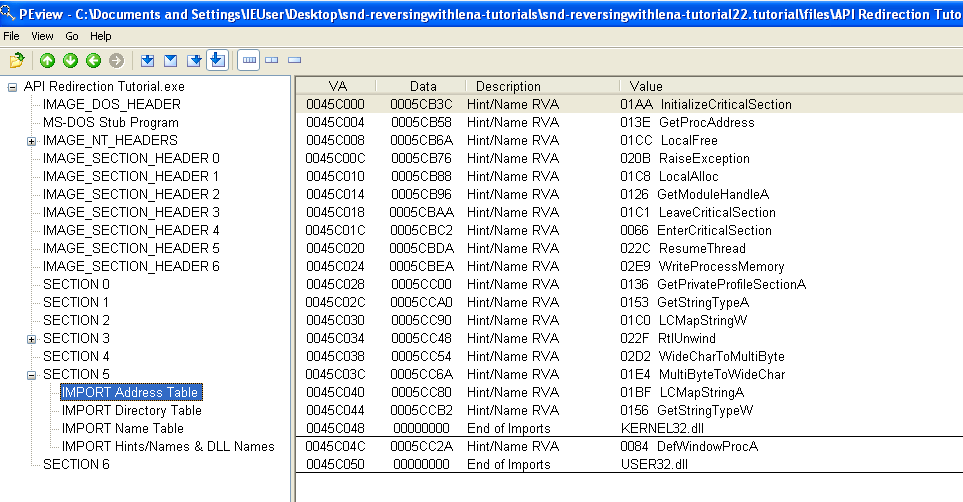Select IMAGE_SECTION_HEADER 1
The height and width of the screenshot is (502, 963).
click(x=131, y=176)
